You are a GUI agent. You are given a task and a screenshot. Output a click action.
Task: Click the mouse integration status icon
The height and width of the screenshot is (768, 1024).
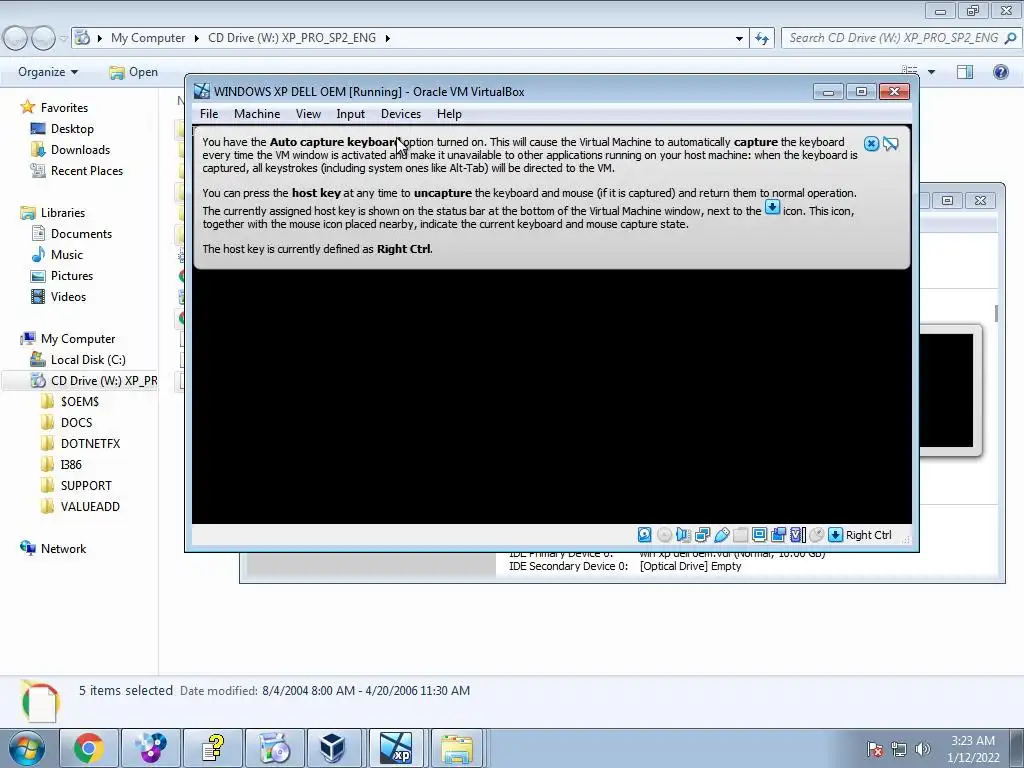(x=816, y=535)
